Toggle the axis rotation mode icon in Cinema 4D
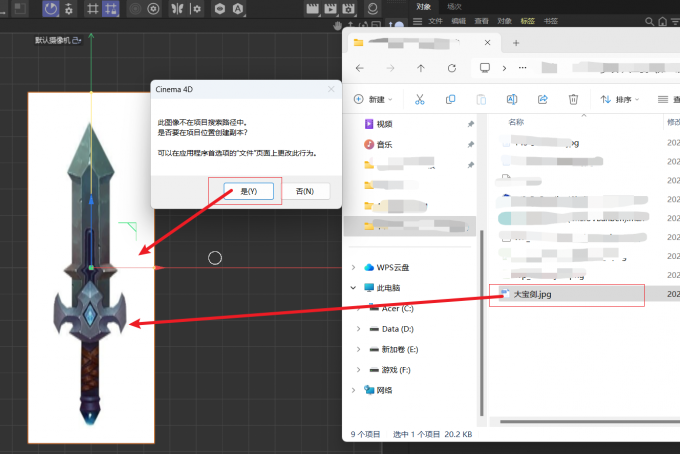 click(51, 9)
